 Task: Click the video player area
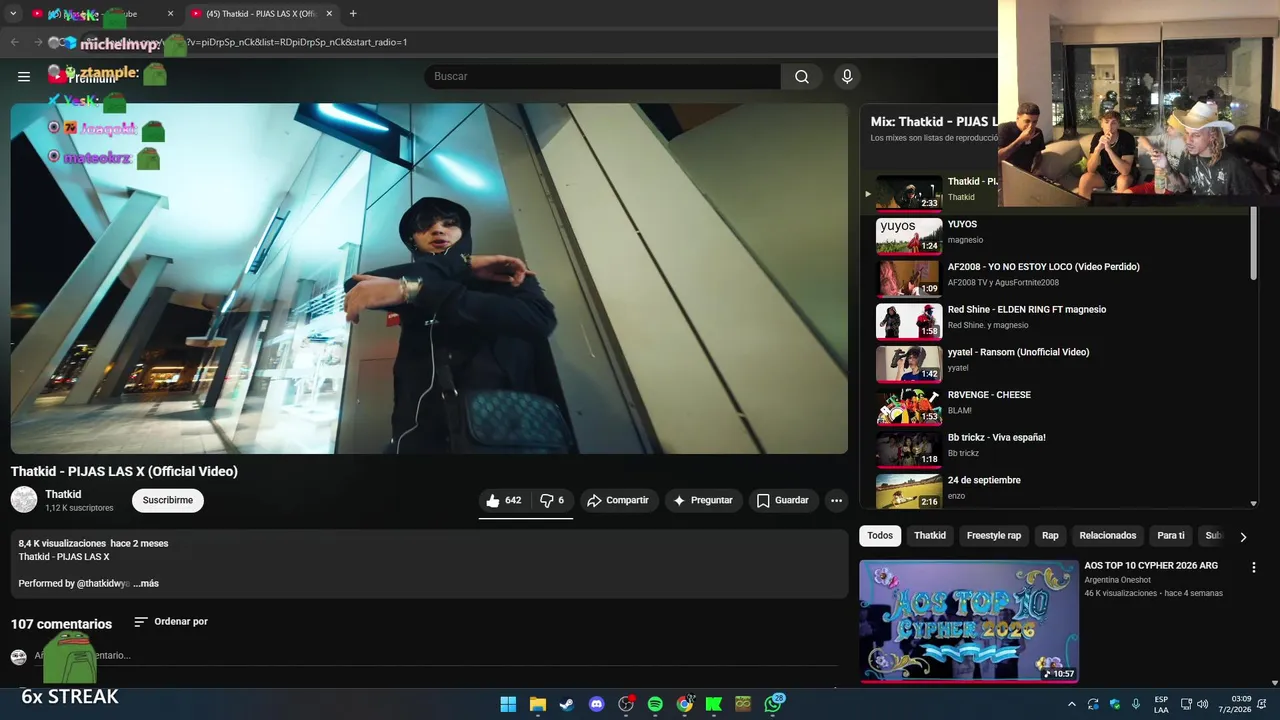(429, 279)
